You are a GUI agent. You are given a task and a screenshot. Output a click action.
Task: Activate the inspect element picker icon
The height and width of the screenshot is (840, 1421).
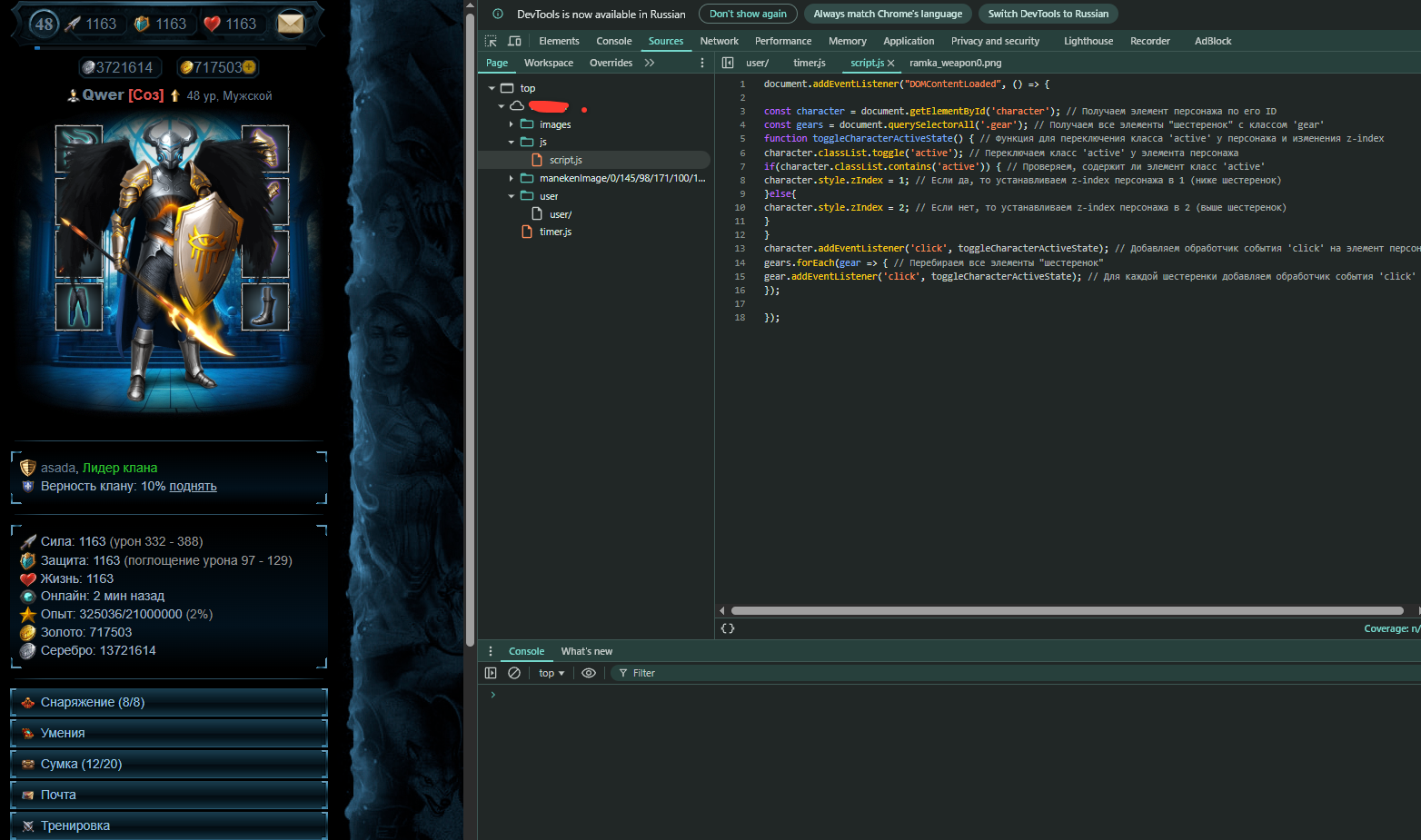click(x=491, y=41)
